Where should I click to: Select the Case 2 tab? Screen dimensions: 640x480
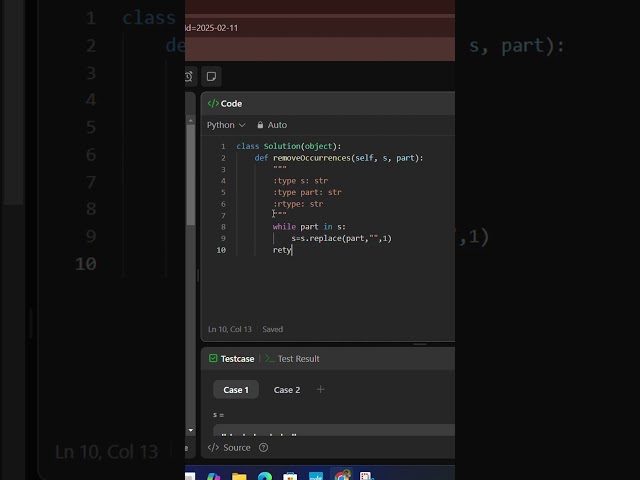tap(287, 390)
